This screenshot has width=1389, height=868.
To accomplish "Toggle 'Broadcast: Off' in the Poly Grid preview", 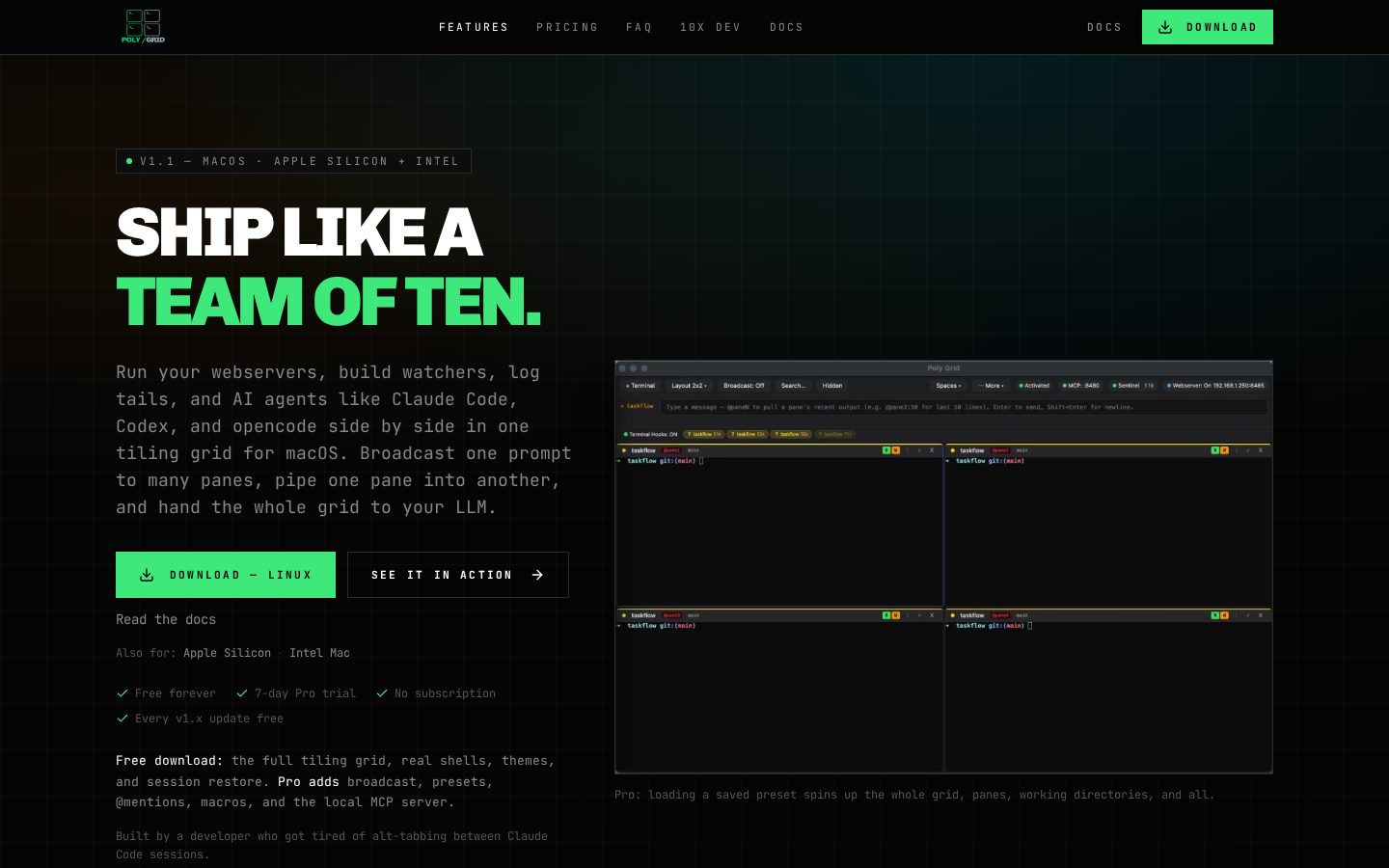I will 744,386.
